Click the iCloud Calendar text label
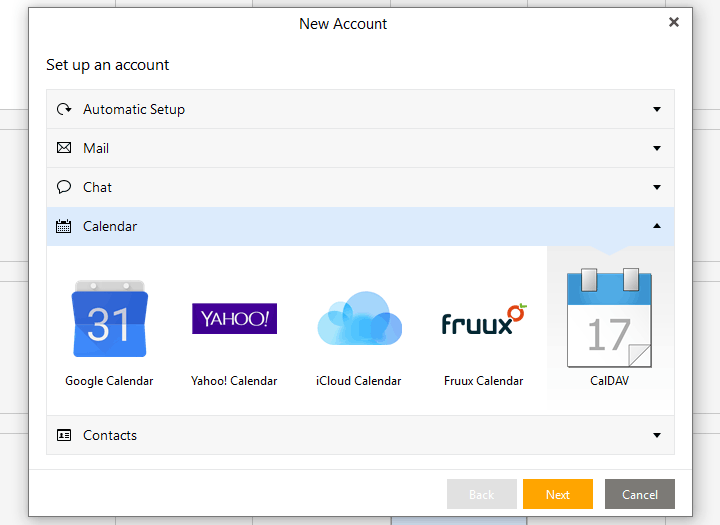 (359, 381)
